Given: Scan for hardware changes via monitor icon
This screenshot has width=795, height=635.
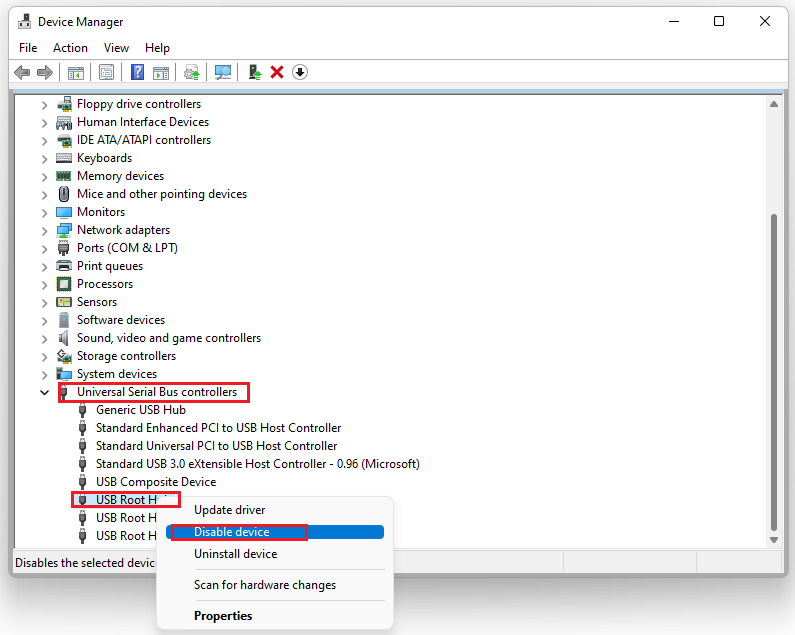Looking at the screenshot, I should tap(223, 73).
